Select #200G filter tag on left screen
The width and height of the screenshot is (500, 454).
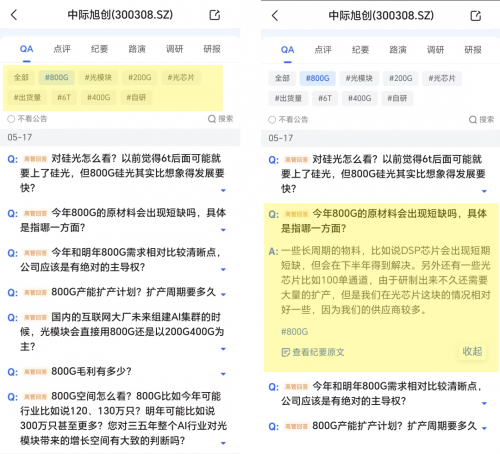coord(140,78)
